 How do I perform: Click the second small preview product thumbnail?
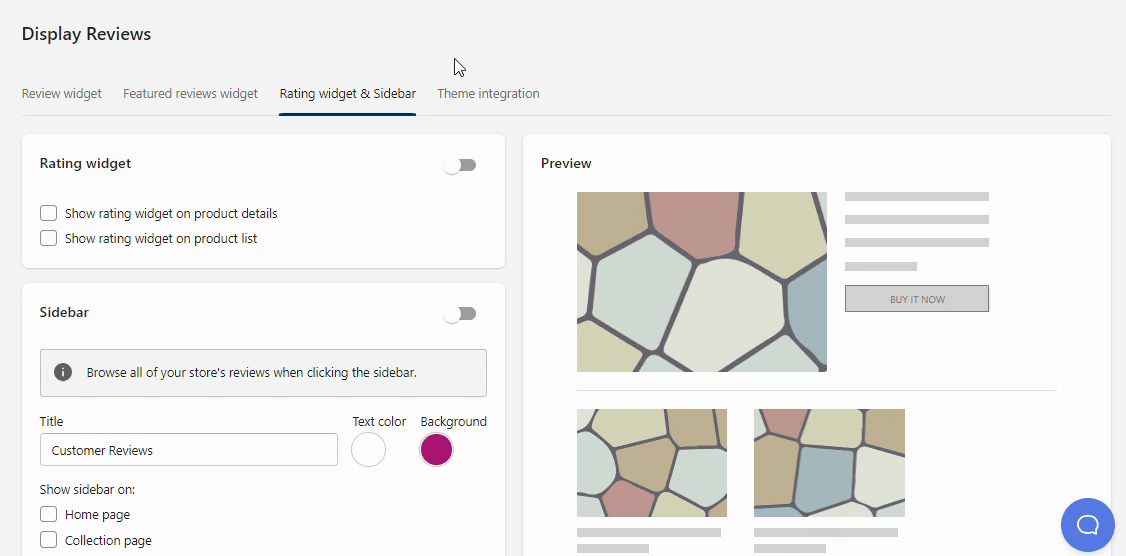pos(829,463)
